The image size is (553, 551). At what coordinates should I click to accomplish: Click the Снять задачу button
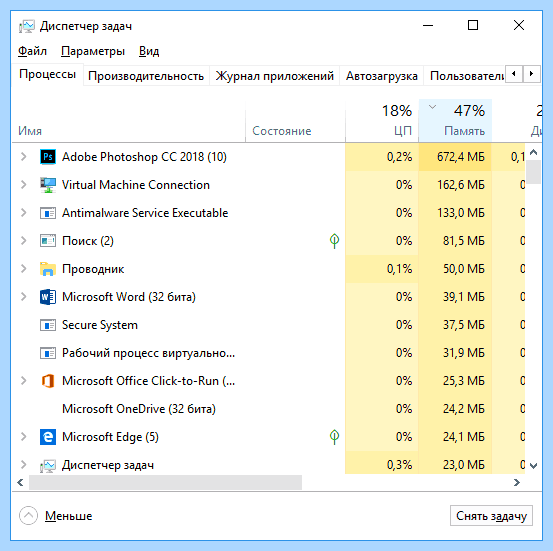click(491, 516)
